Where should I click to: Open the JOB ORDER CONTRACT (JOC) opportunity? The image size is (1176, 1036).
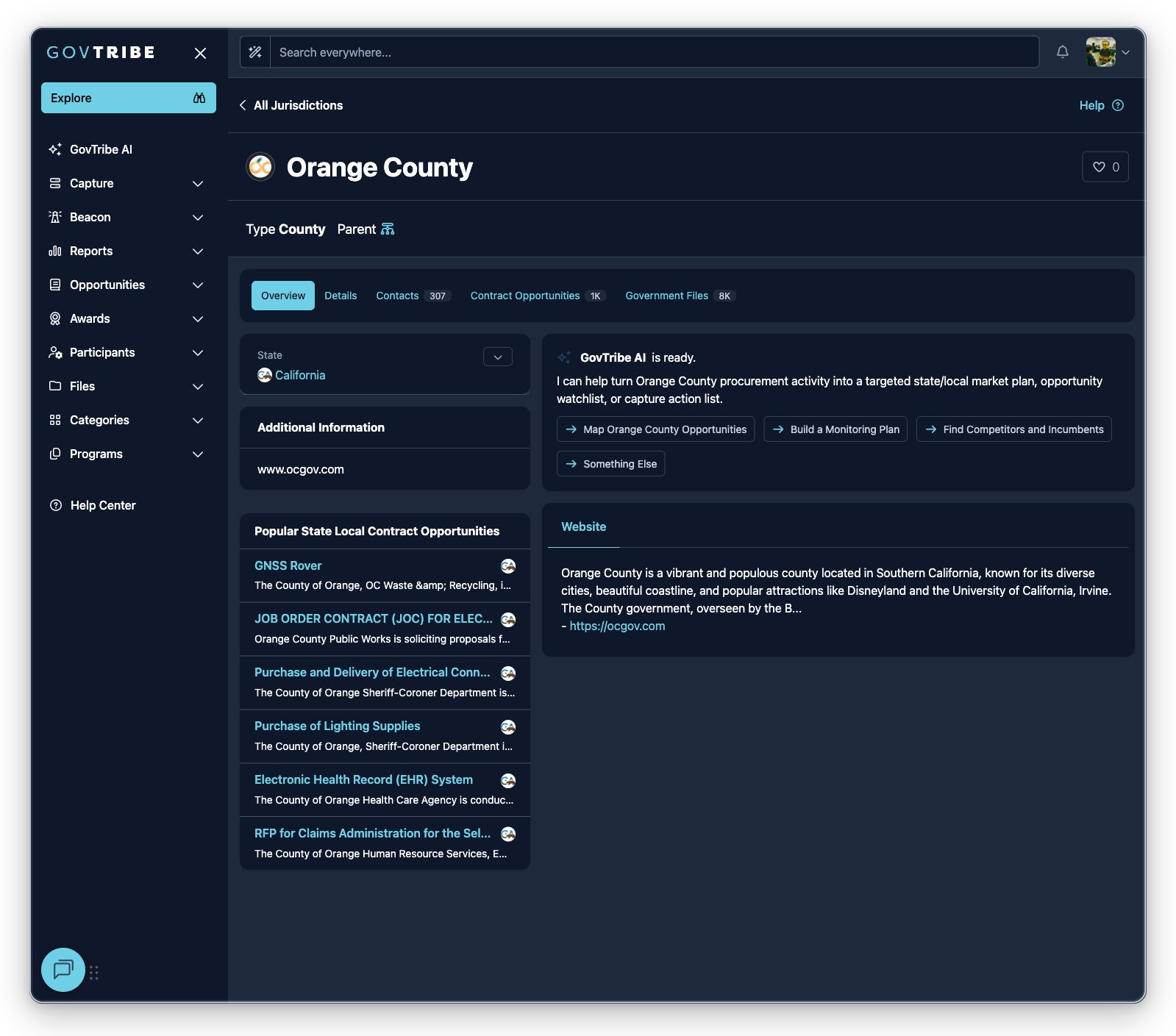coord(374,618)
